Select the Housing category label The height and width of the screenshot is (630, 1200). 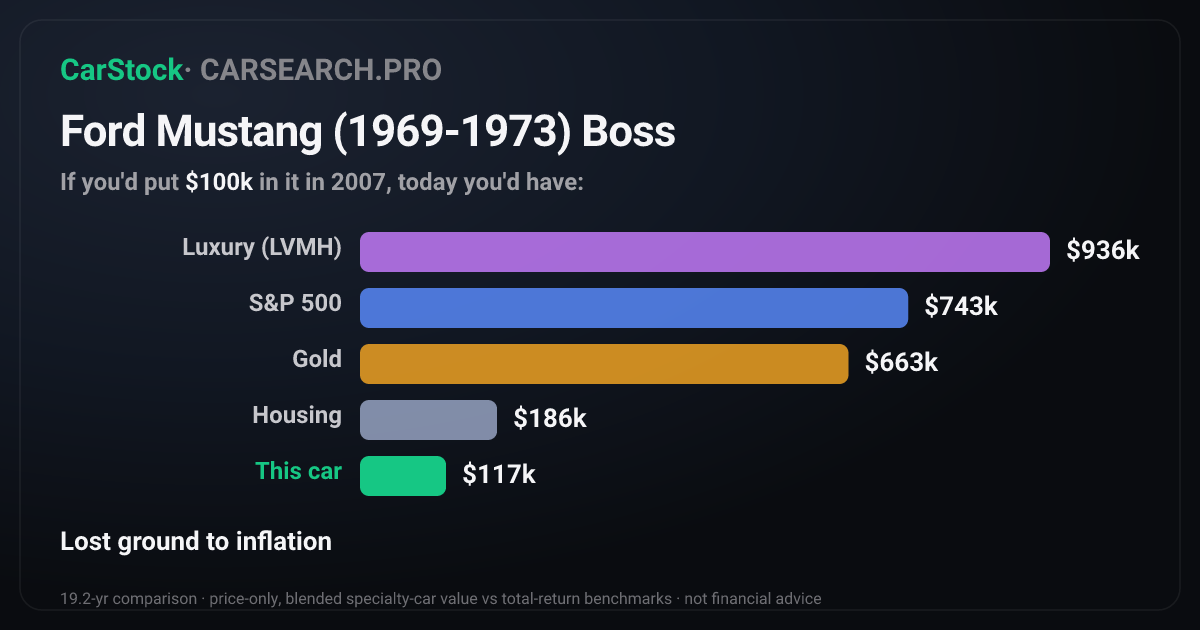tap(297, 415)
